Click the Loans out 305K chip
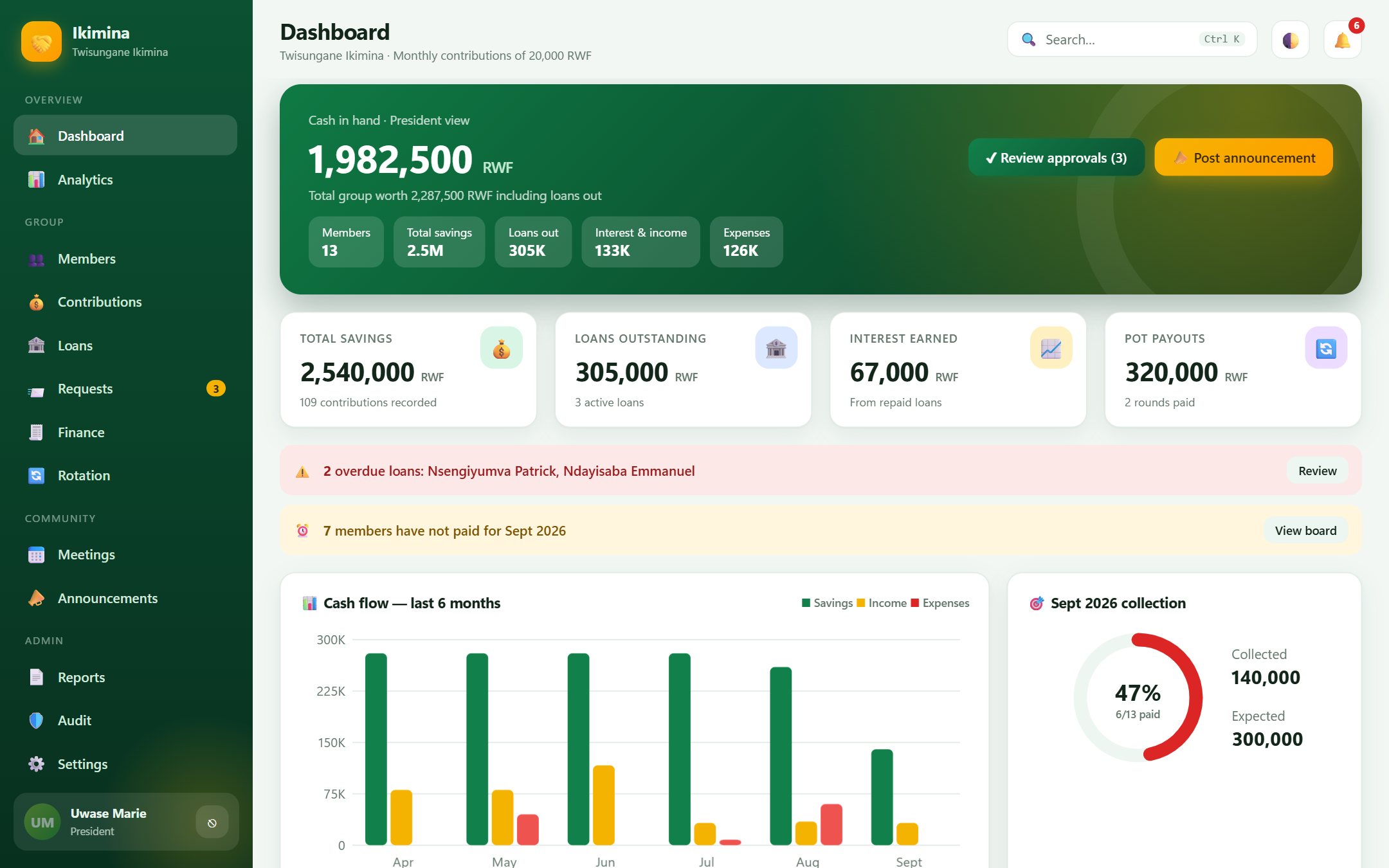The height and width of the screenshot is (868, 1389). [x=533, y=242]
